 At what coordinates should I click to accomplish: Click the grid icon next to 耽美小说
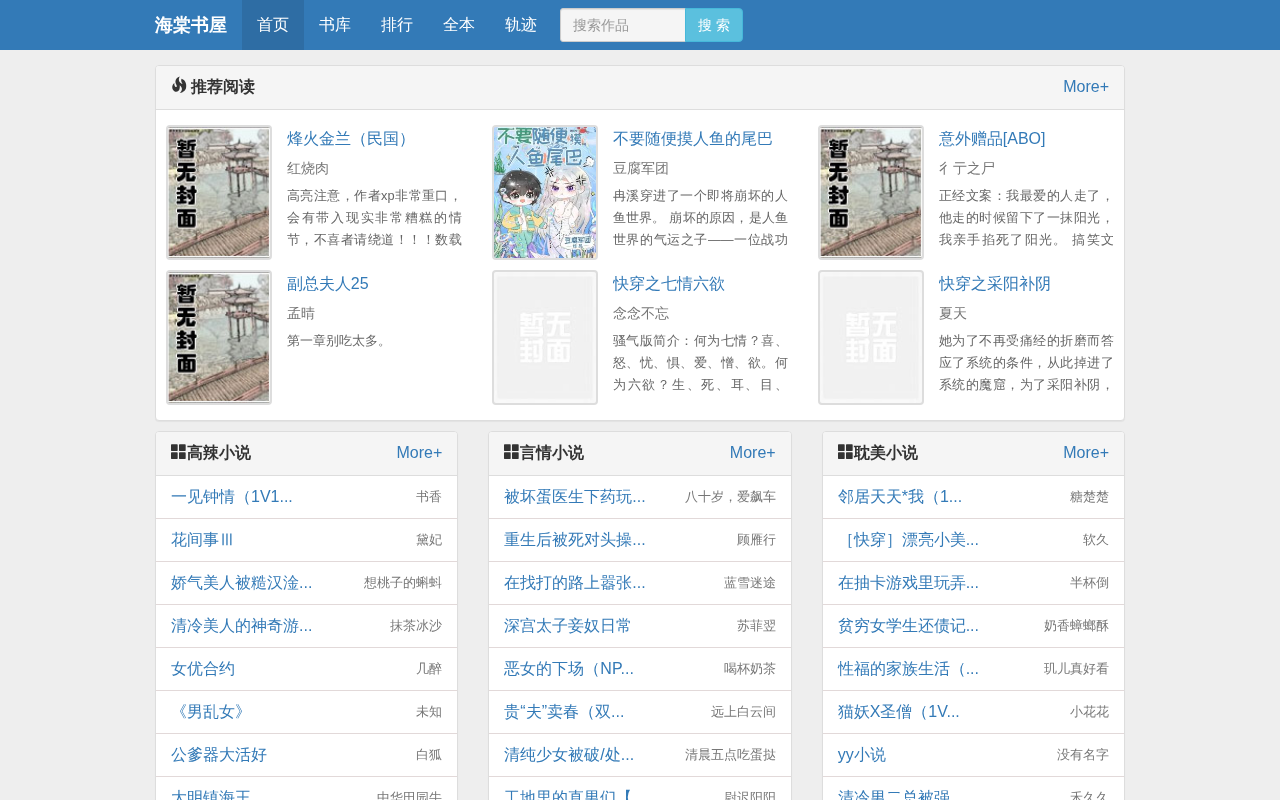[845, 452]
